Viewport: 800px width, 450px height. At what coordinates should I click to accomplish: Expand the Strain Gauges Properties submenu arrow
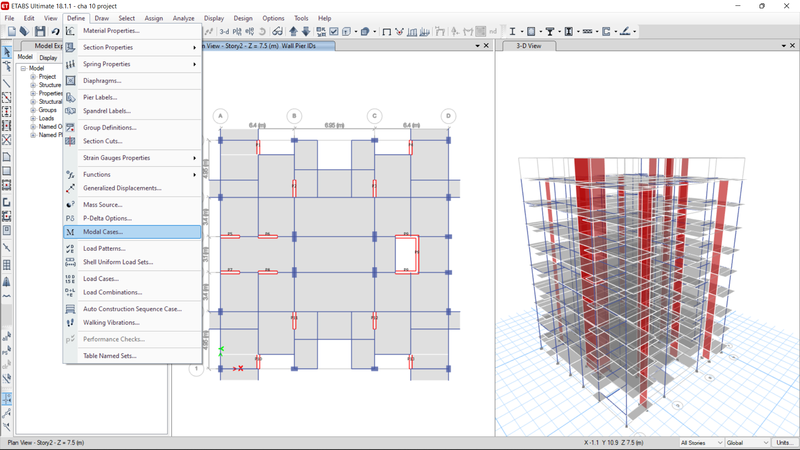click(x=194, y=158)
